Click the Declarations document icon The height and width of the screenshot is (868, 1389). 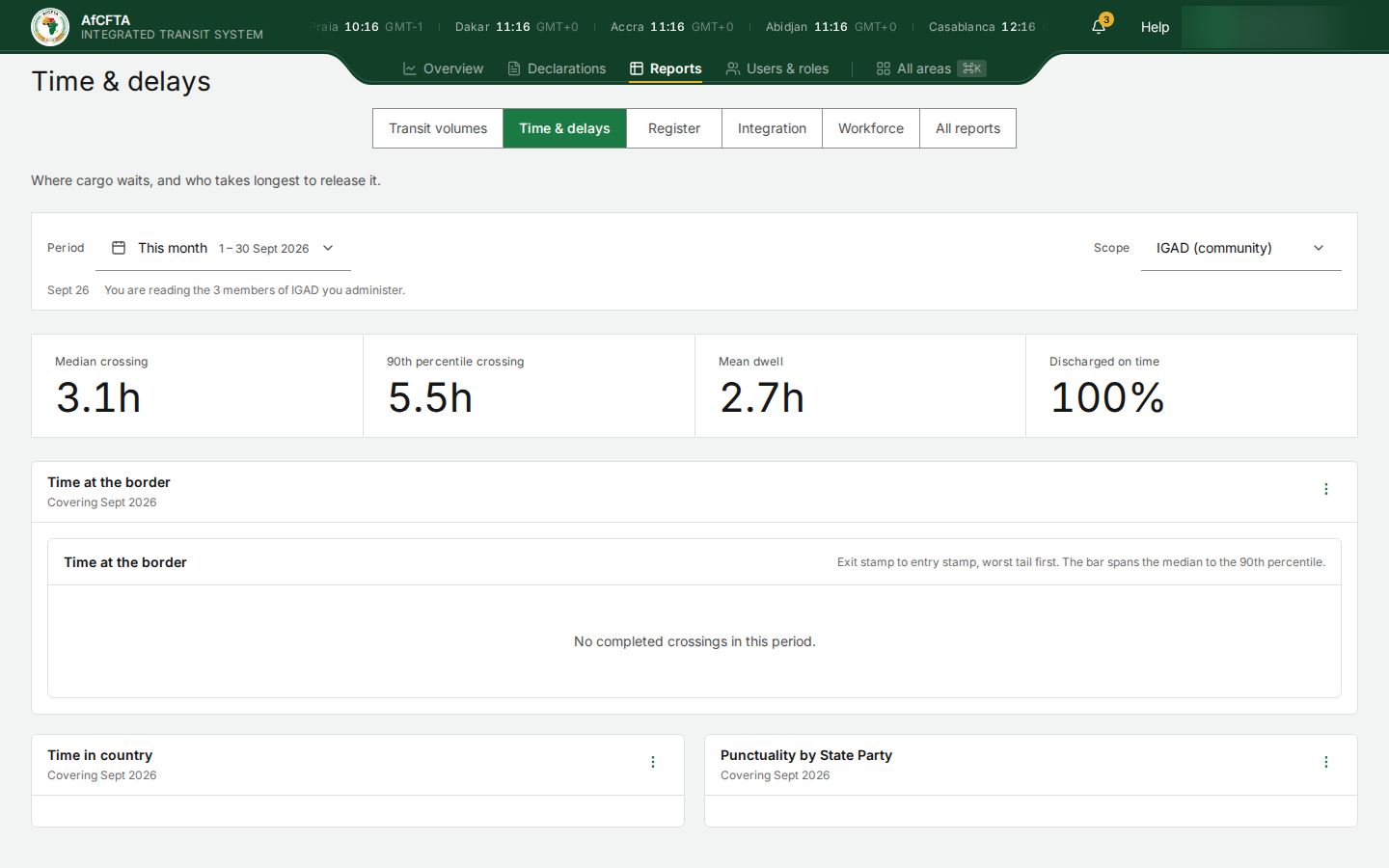[514, 68]
